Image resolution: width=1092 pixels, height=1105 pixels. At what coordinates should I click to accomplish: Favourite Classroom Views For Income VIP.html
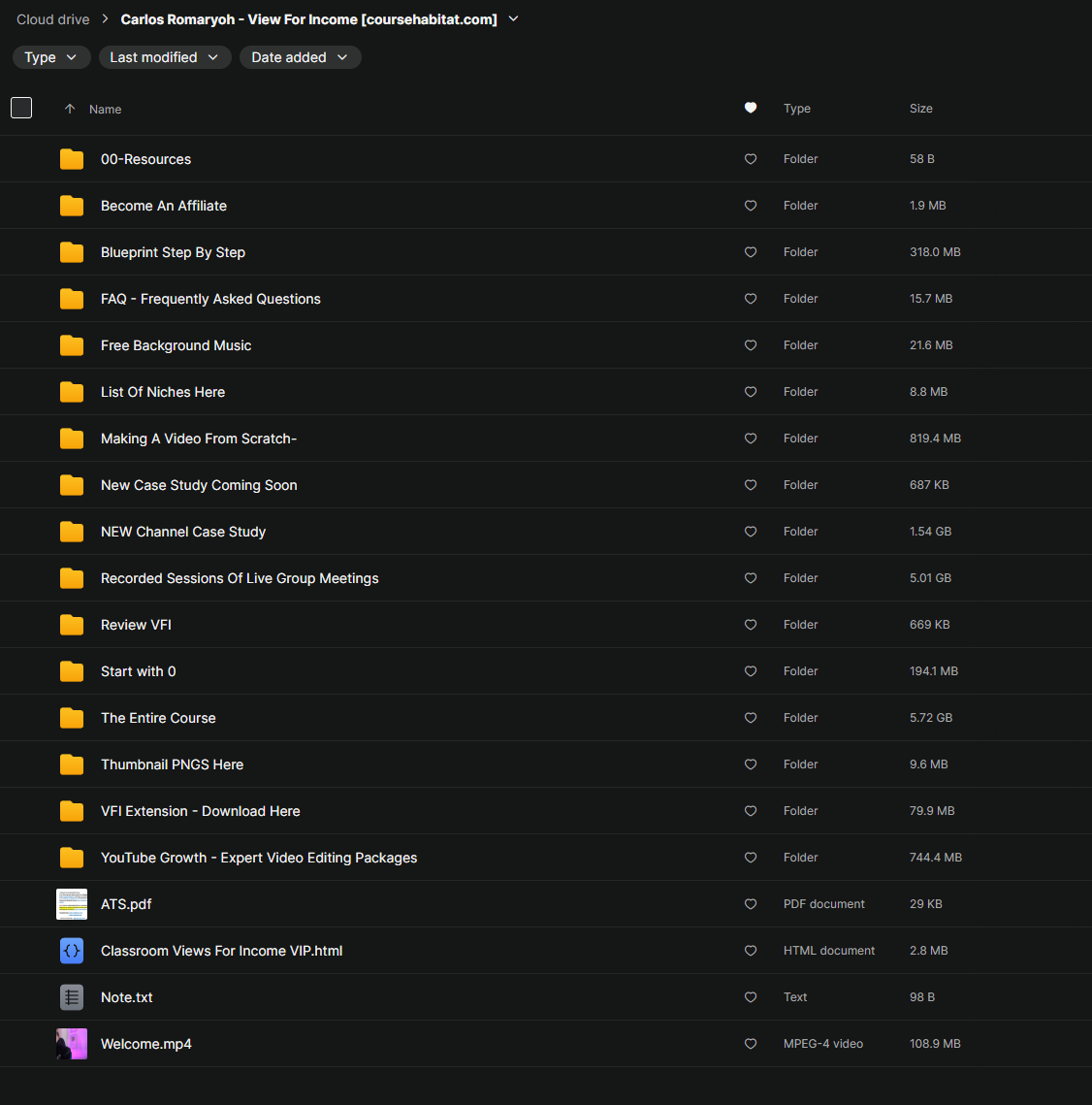(x=751, y=951)
